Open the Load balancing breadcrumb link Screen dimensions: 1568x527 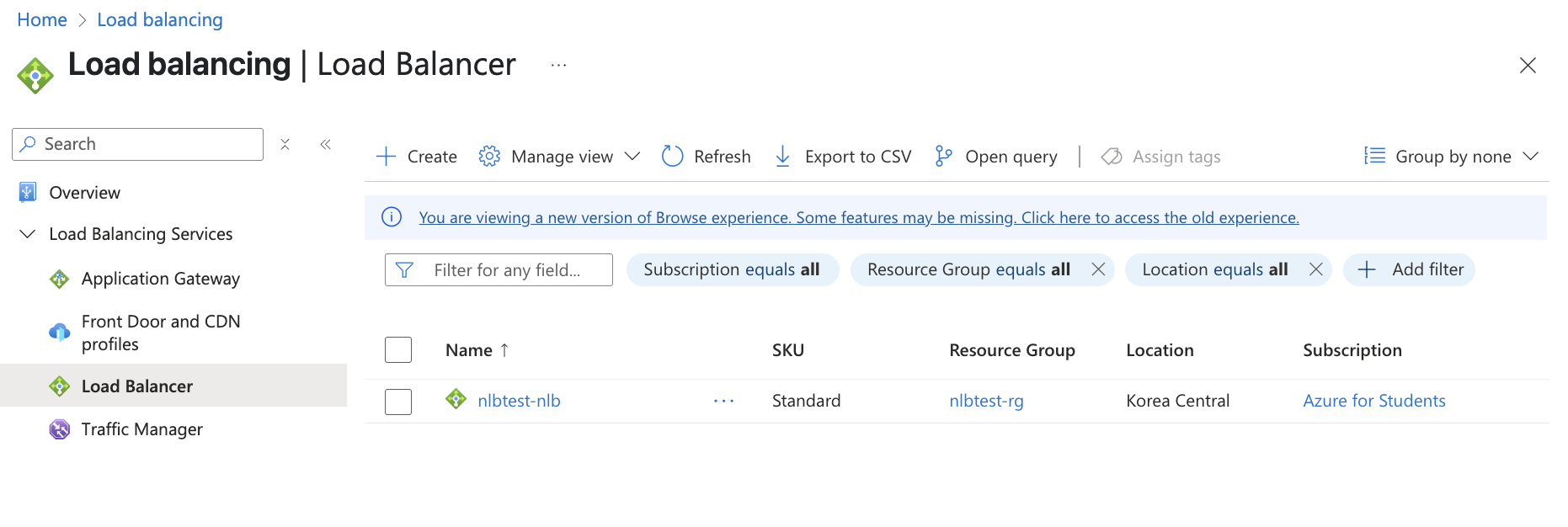click(x=160, y=19)
